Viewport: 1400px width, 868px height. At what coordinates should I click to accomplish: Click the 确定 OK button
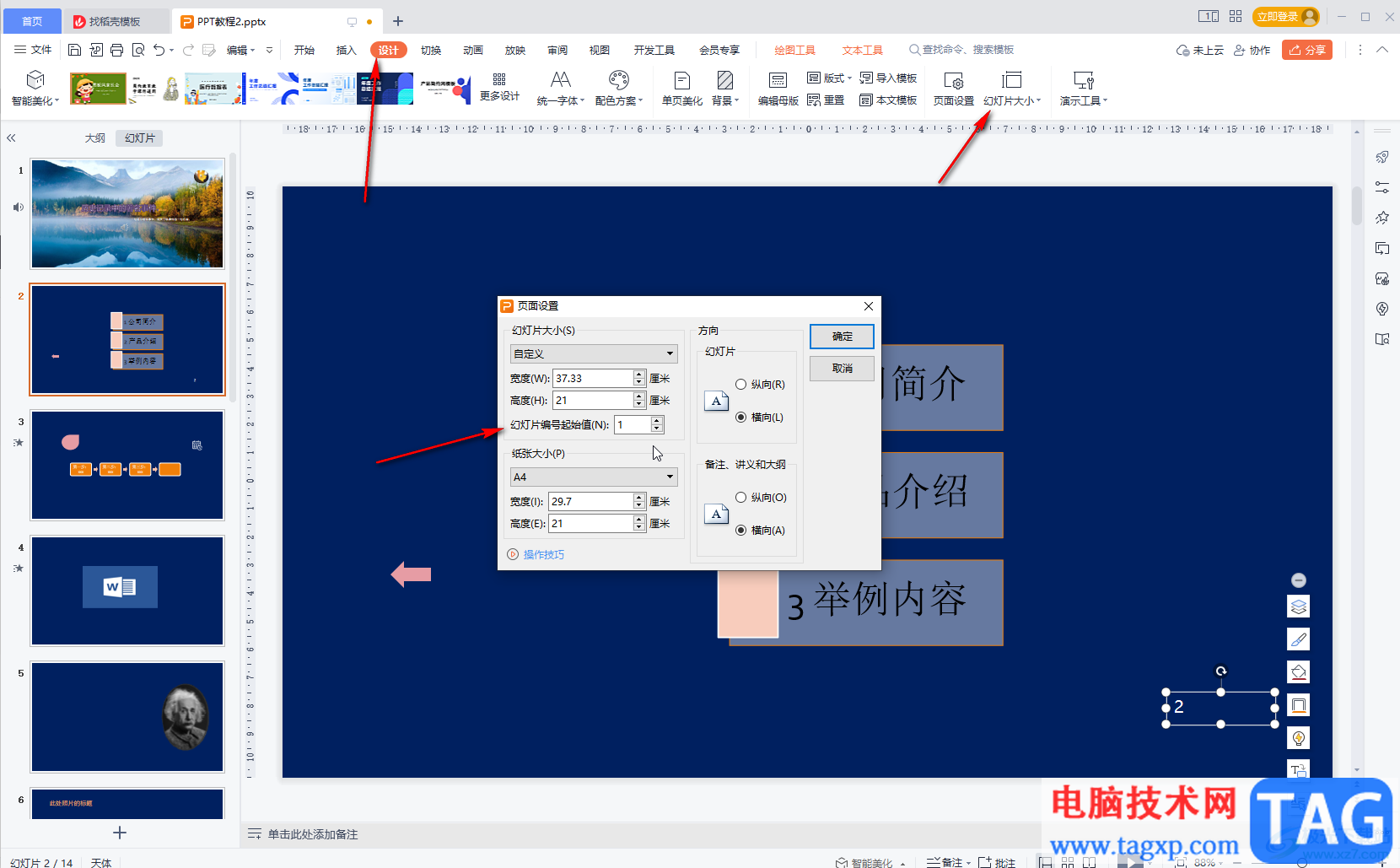point(842,336)
